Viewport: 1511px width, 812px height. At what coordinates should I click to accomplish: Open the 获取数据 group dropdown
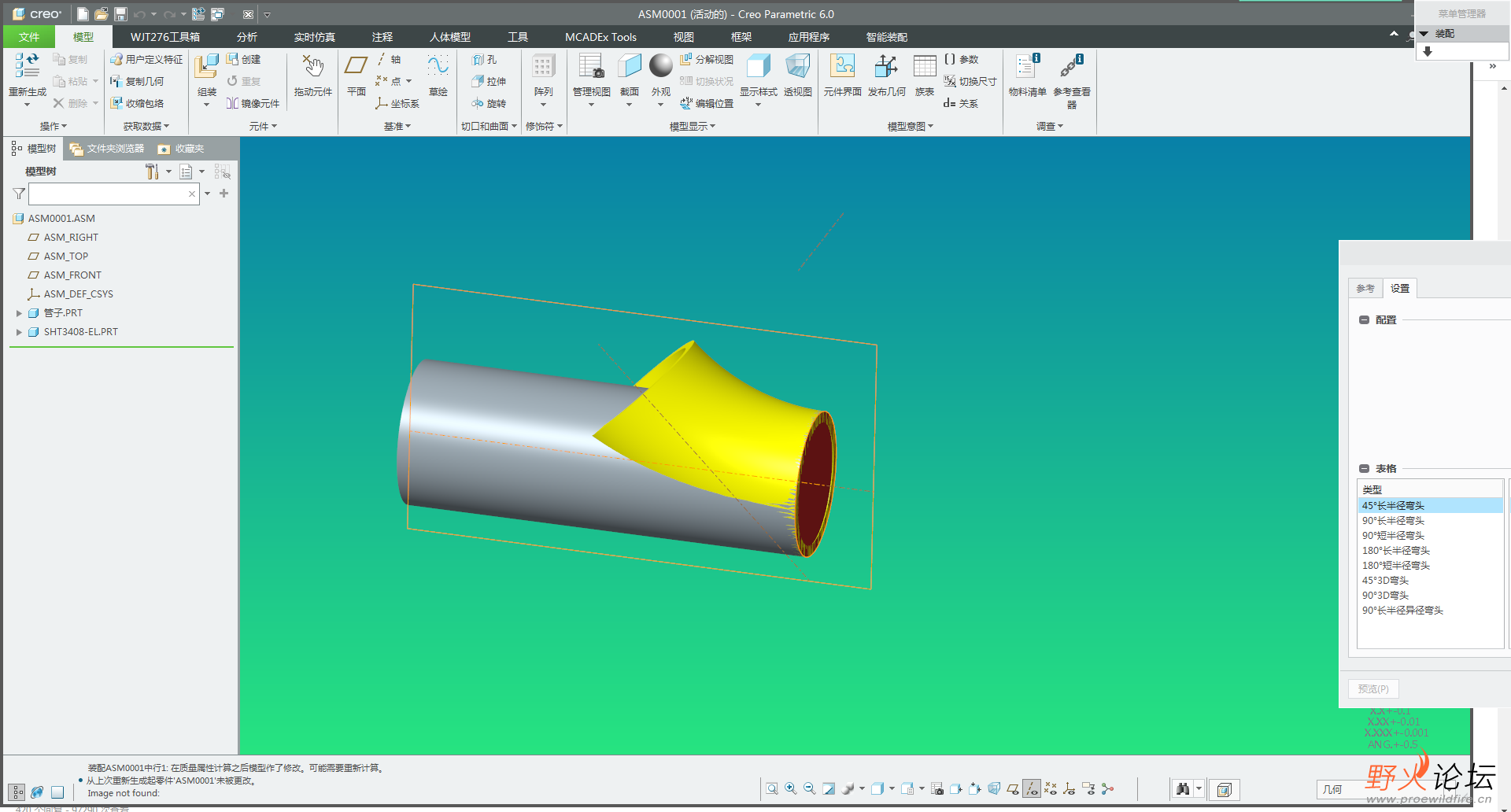[146, 126]
